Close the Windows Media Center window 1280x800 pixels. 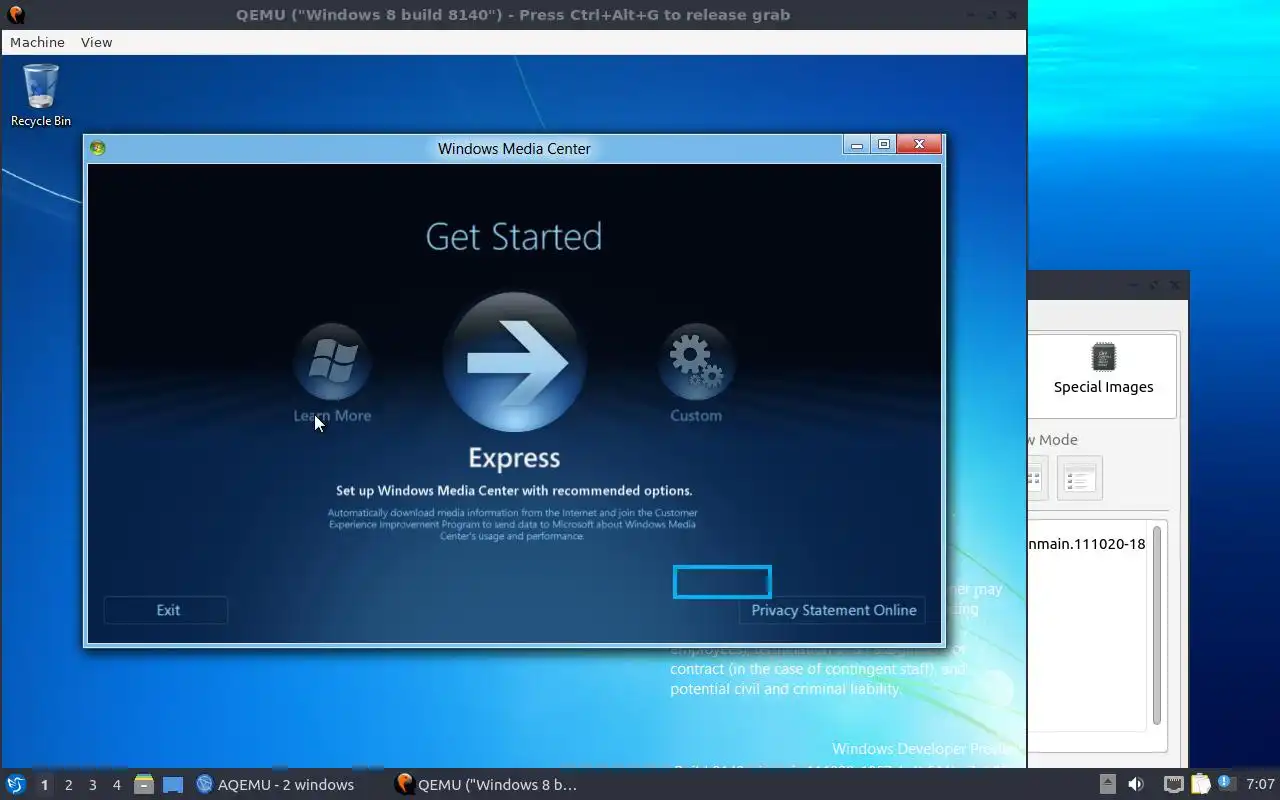point(919,145)
